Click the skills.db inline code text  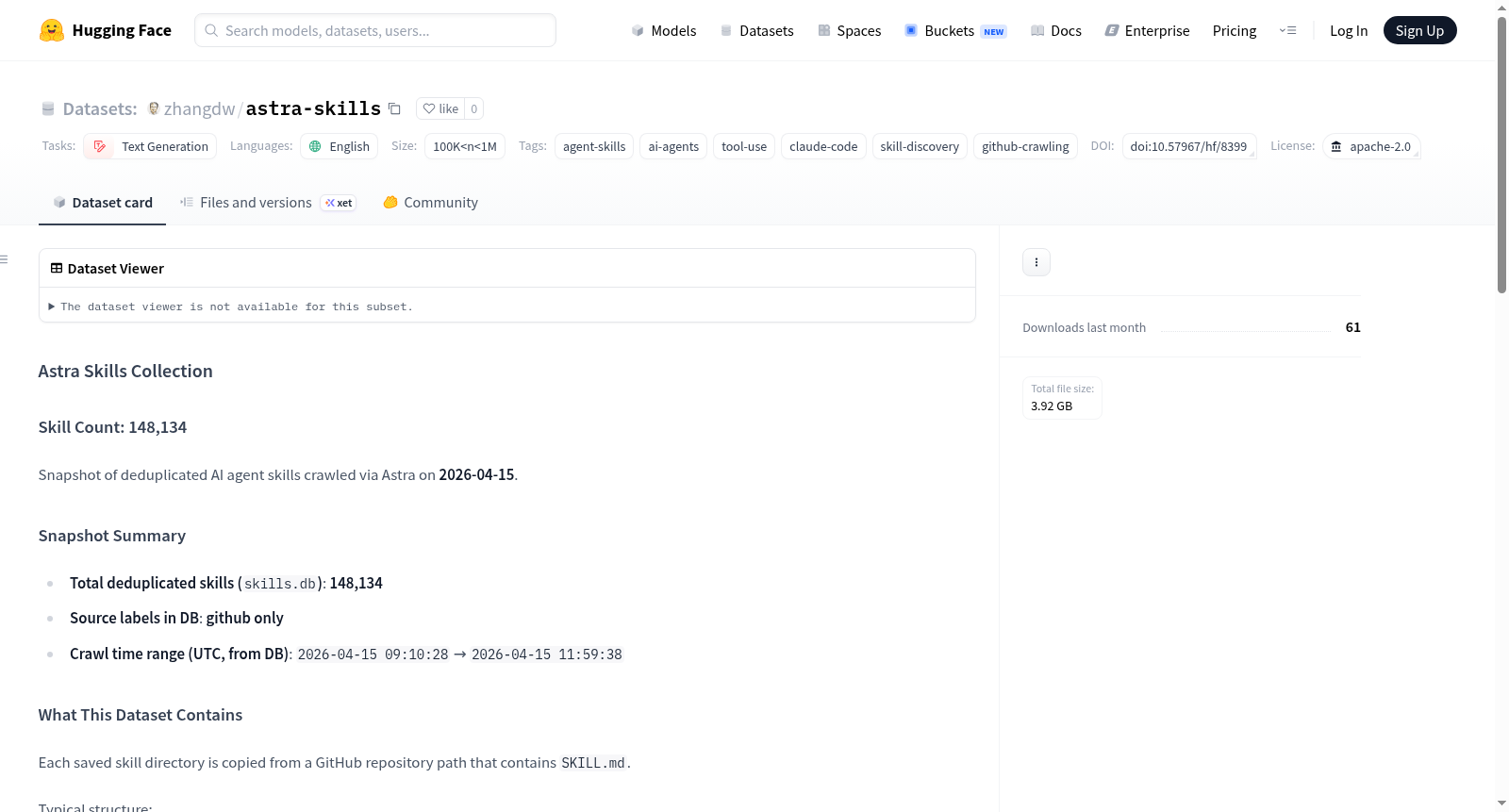pos(280,584)
